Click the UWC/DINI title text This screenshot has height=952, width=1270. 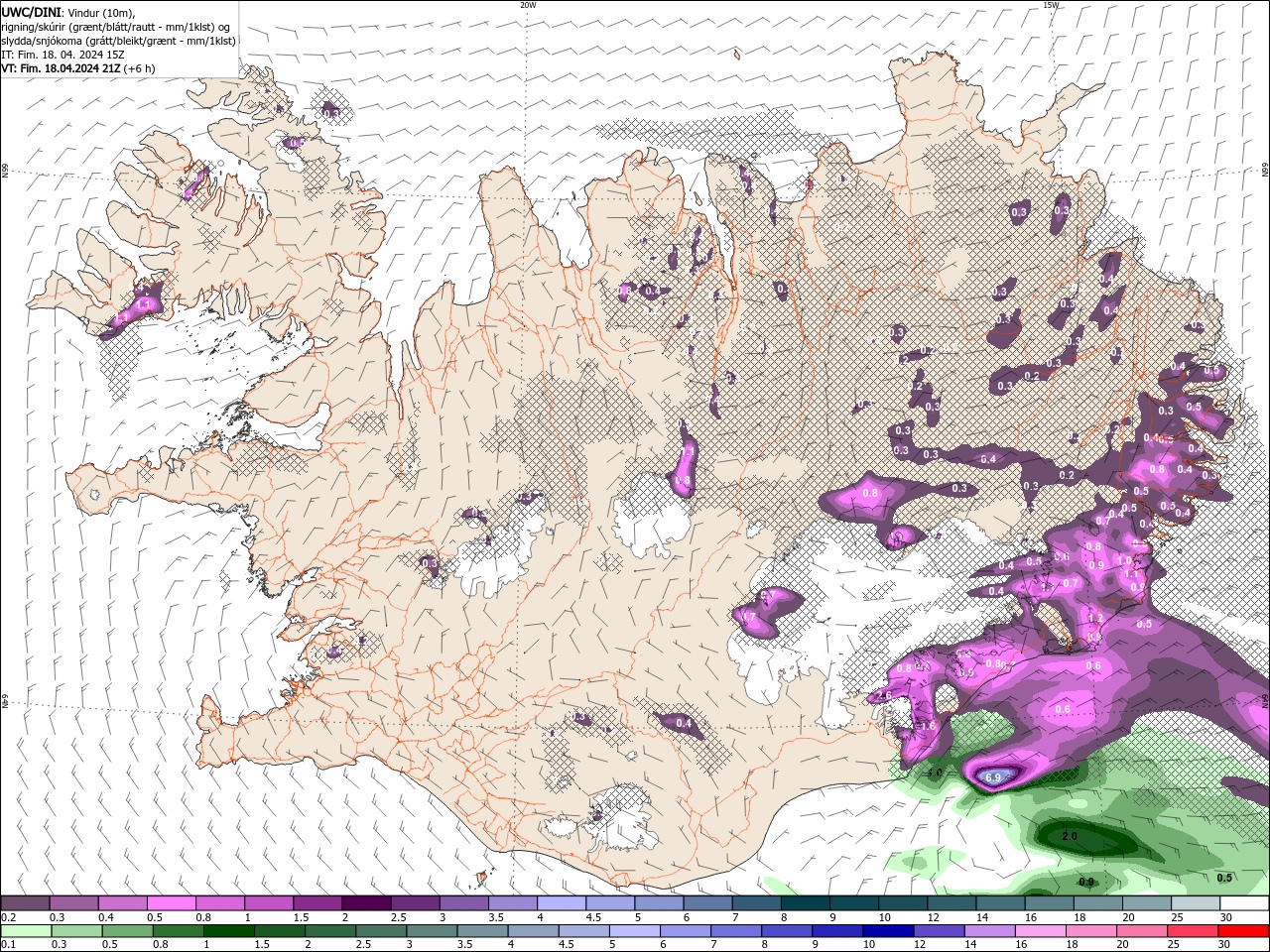(31, 12)
